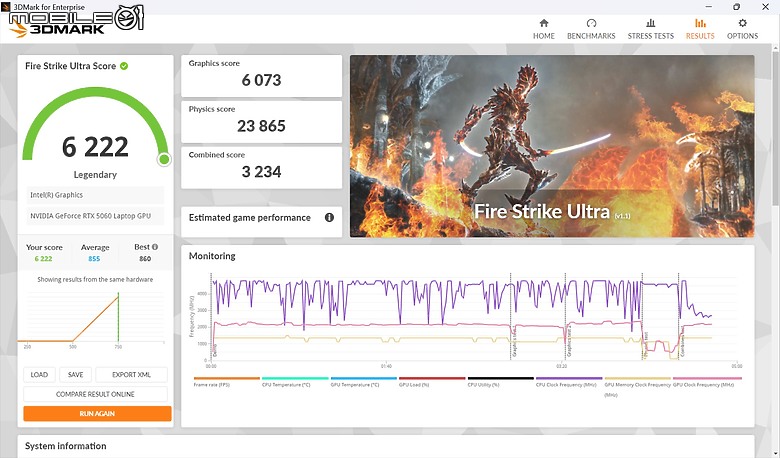Click COMPARE RESULT ONLINE button
The height and width of the screenshot is (458, 780).
pos(95,394)
